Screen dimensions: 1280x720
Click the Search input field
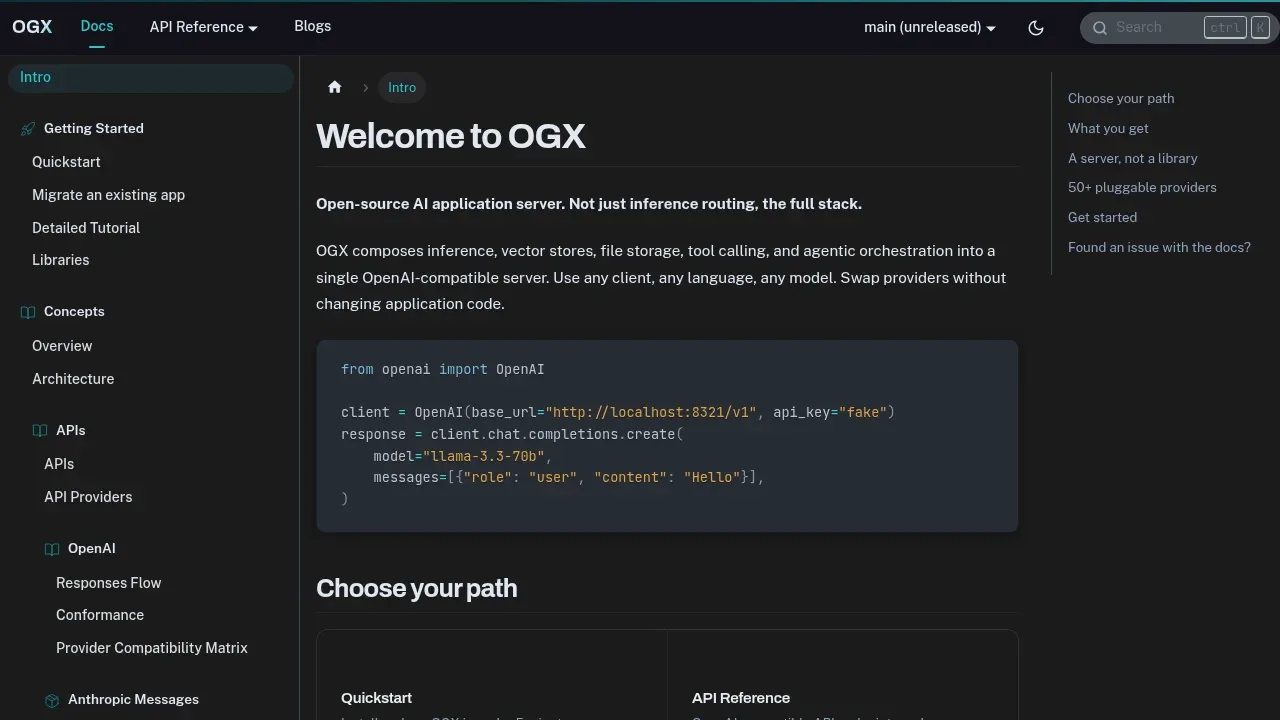pos(1179,27)
